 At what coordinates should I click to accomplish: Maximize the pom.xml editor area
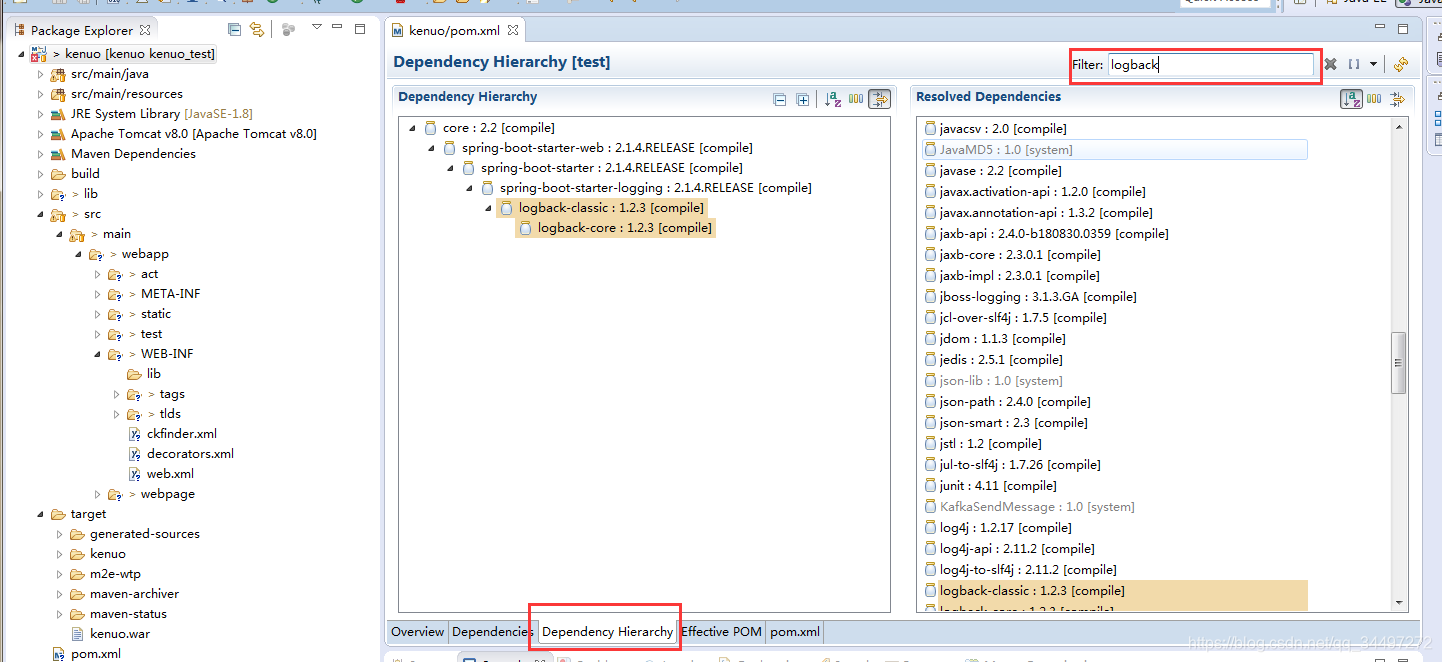coord(1403,29)
